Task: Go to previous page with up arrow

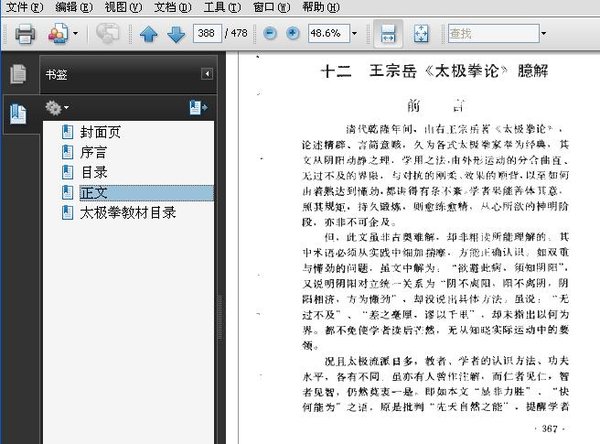Action: pos(149,34)
